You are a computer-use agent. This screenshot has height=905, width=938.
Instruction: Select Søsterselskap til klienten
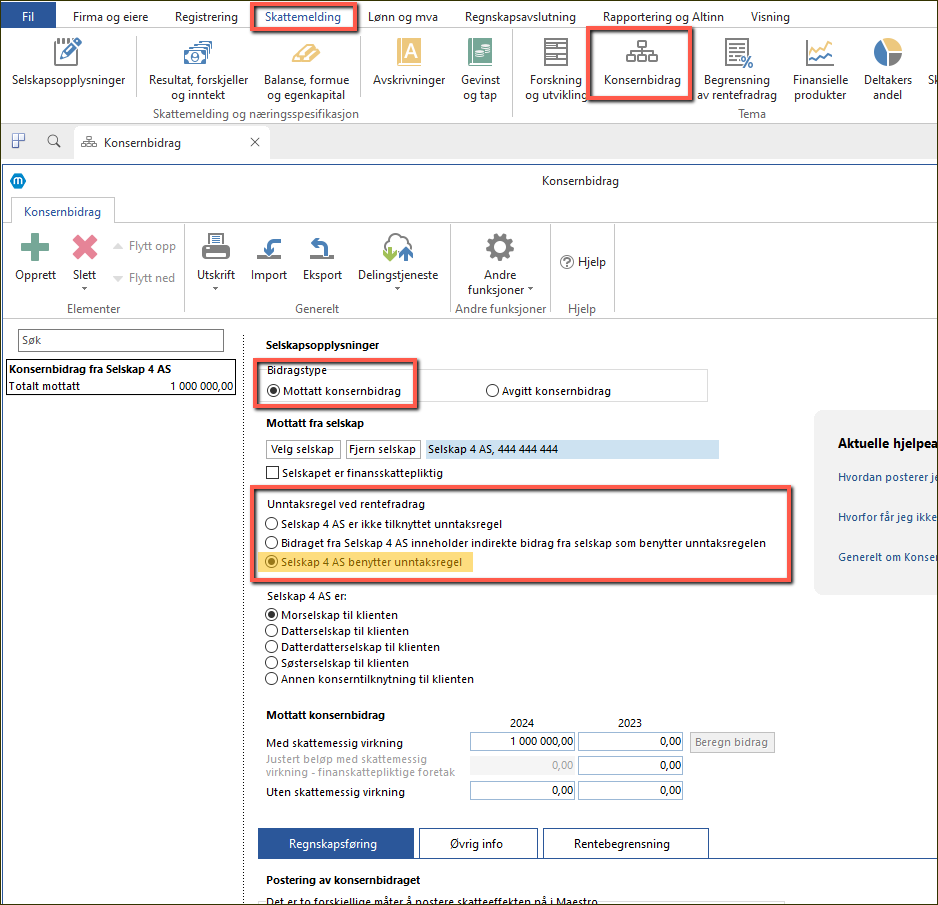272,663
